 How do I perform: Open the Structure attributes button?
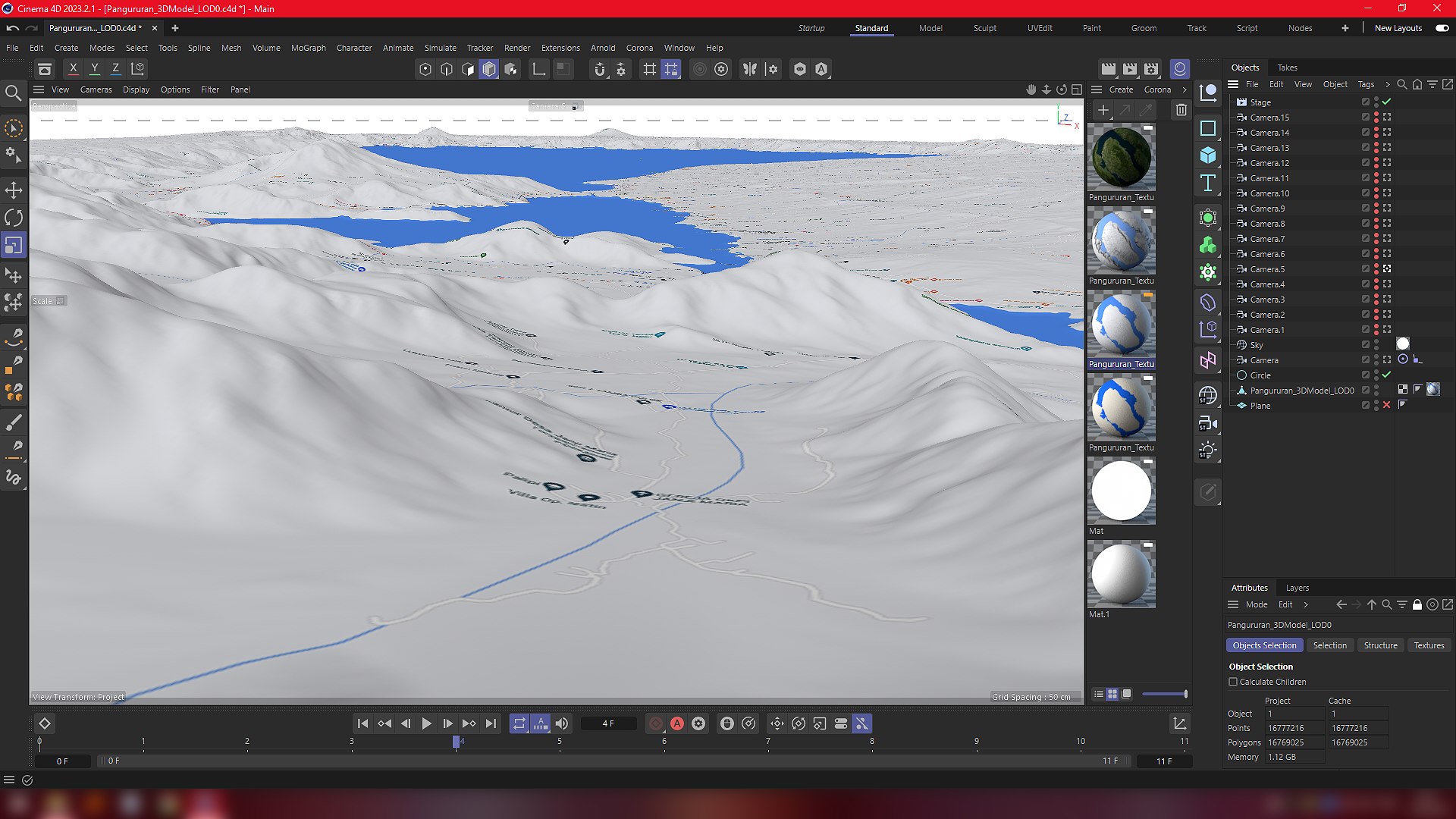(x=1380, y=645)
